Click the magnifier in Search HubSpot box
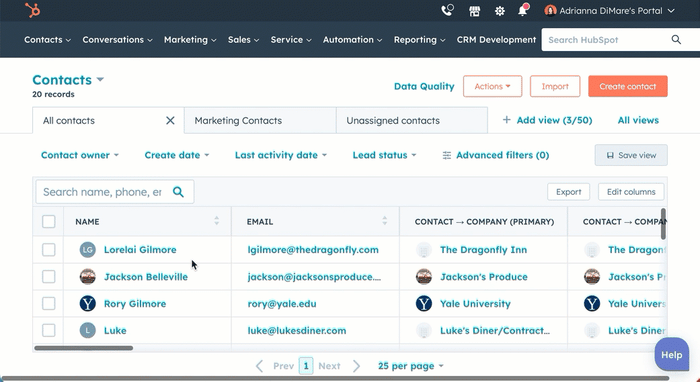700x382 pixels. (x=676, y=40)
